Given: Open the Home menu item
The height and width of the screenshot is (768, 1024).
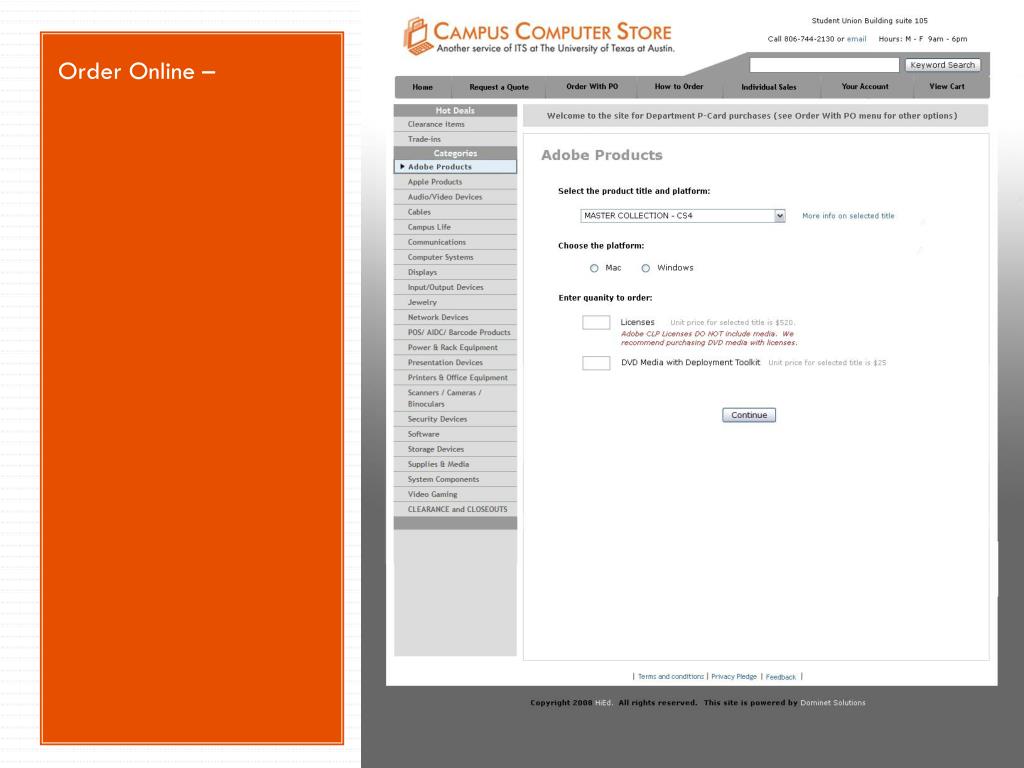Looking at the screenshot, I should point(423,87).
